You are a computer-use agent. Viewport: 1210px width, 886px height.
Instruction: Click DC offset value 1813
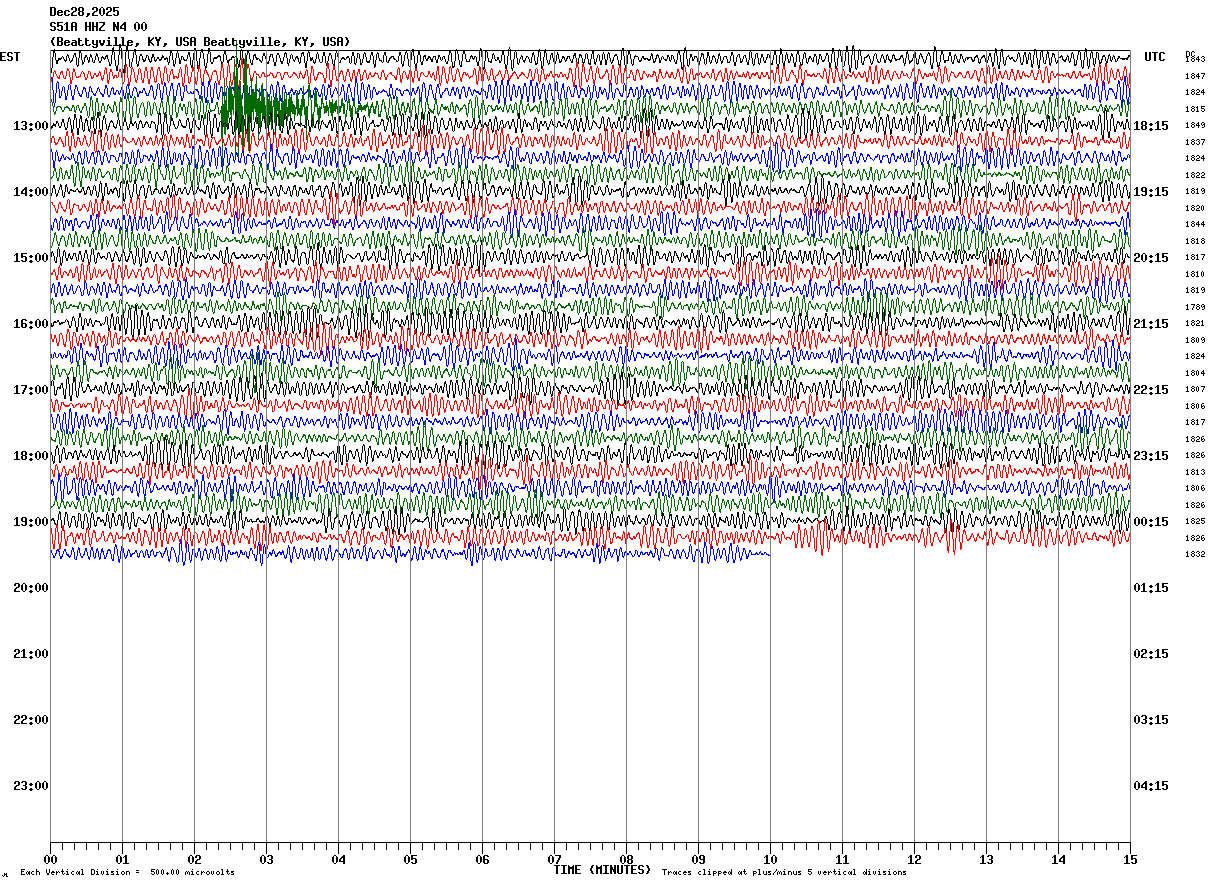click(x=1195, y=472)
